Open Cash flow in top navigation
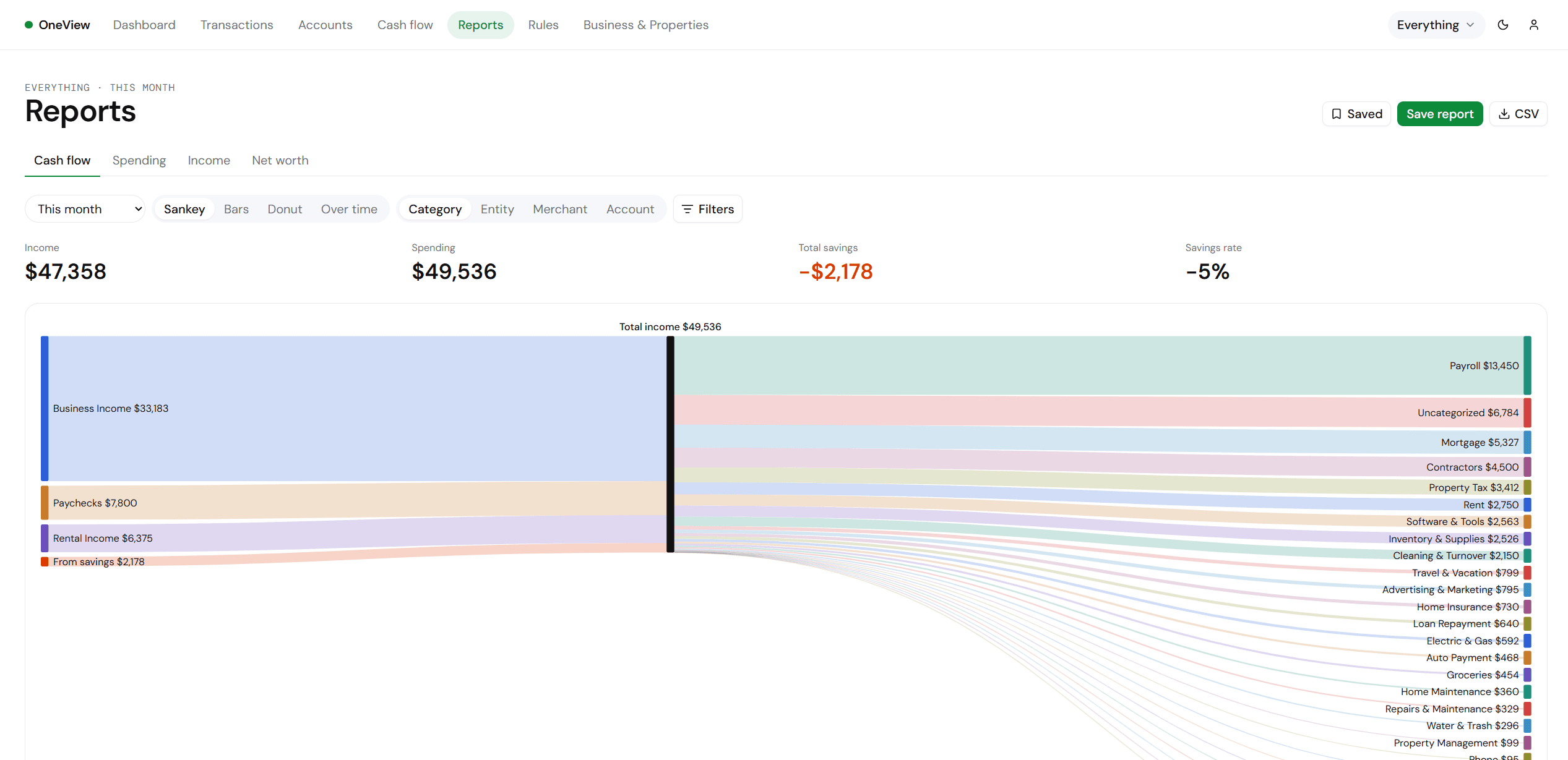 coord(405,25)
